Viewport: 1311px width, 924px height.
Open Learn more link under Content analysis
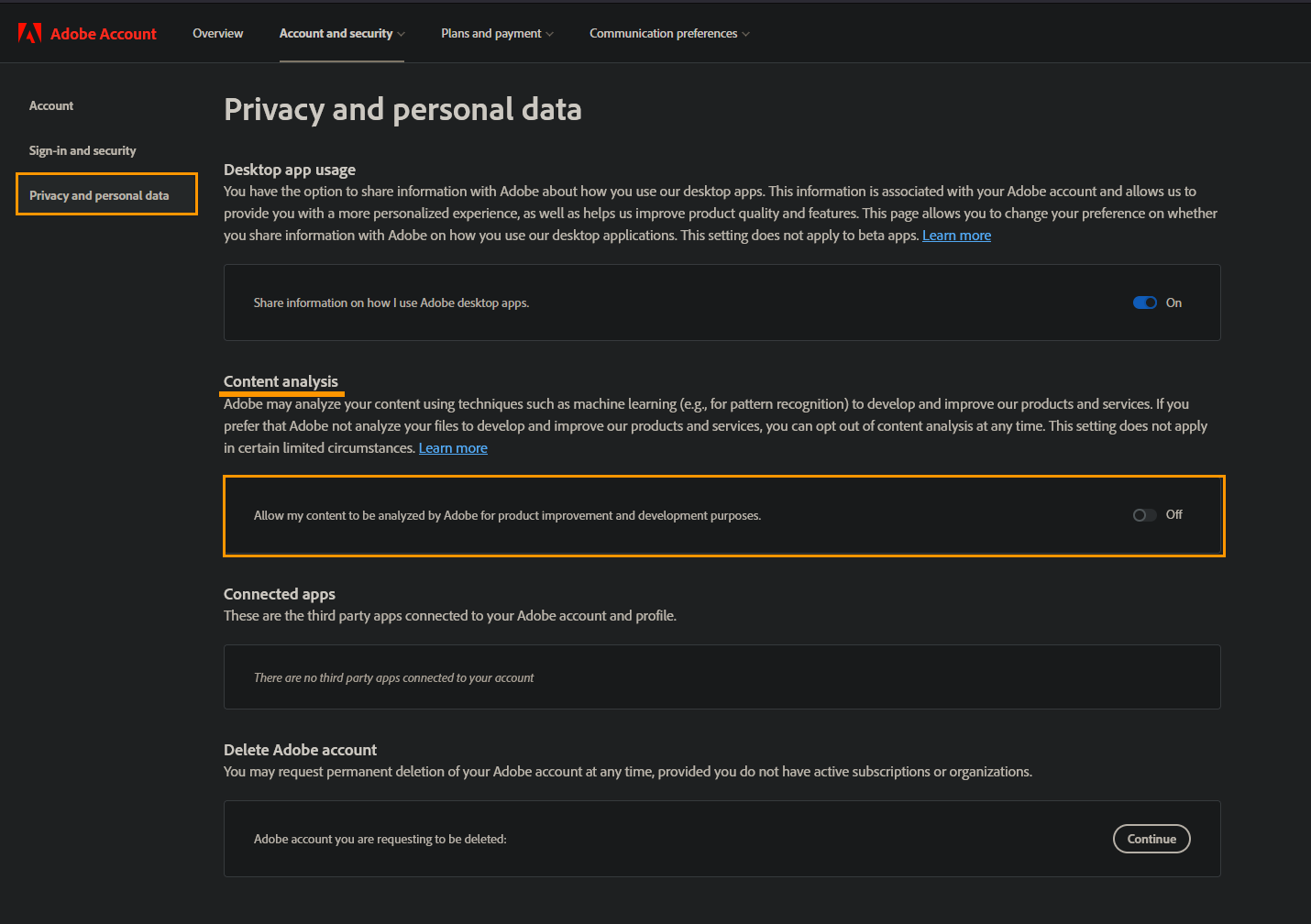pyautogui.click(x=453, y=448)
